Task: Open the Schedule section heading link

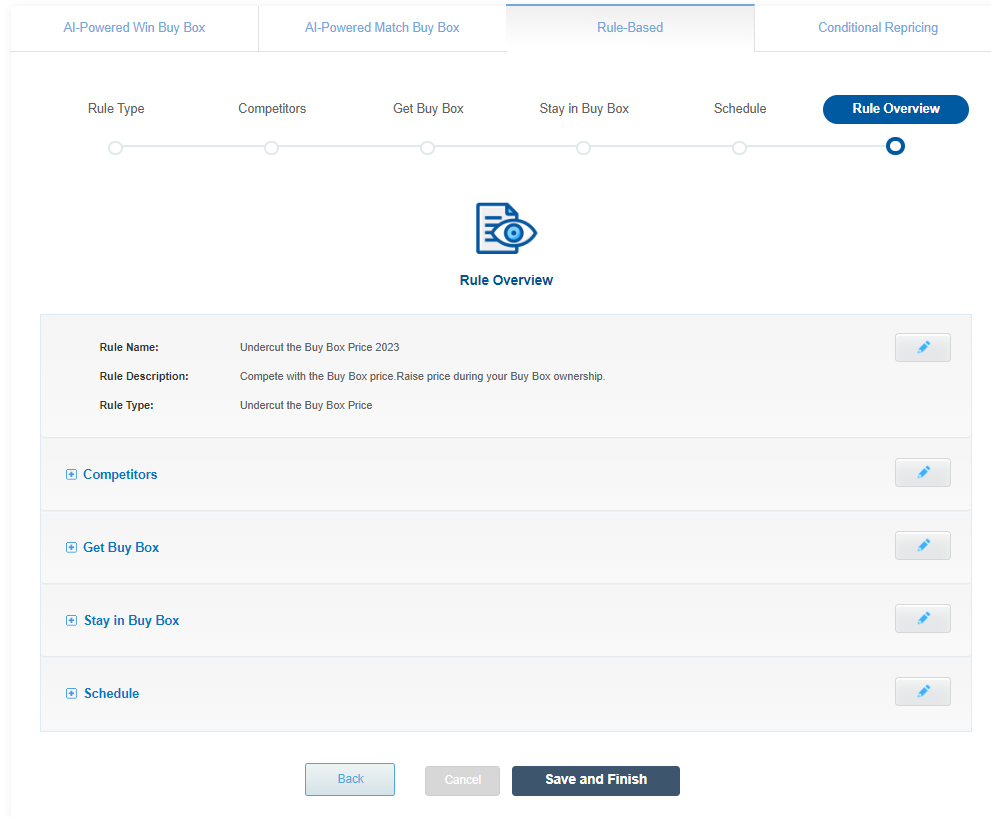Action: [x=111, y=693]
